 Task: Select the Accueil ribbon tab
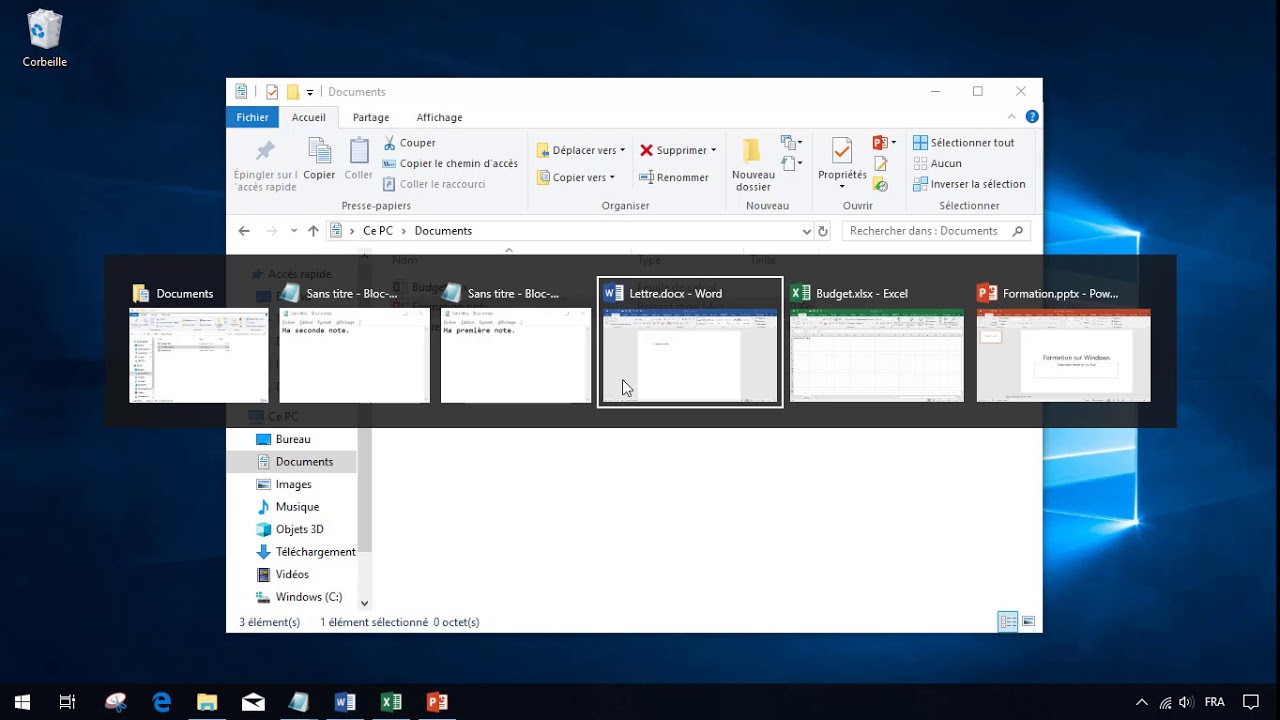[308, 117]
